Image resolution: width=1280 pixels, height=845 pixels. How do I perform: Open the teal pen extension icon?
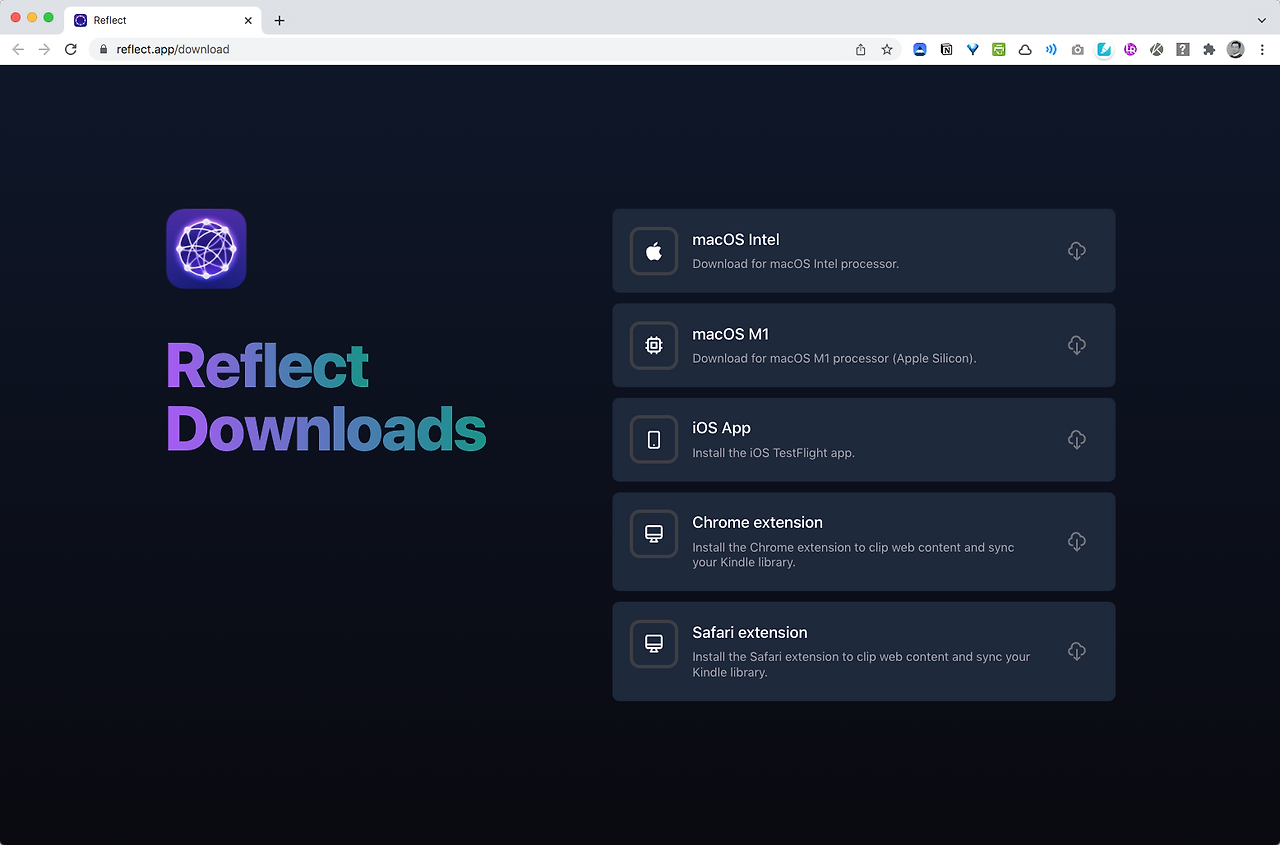tap(1104, 49)
